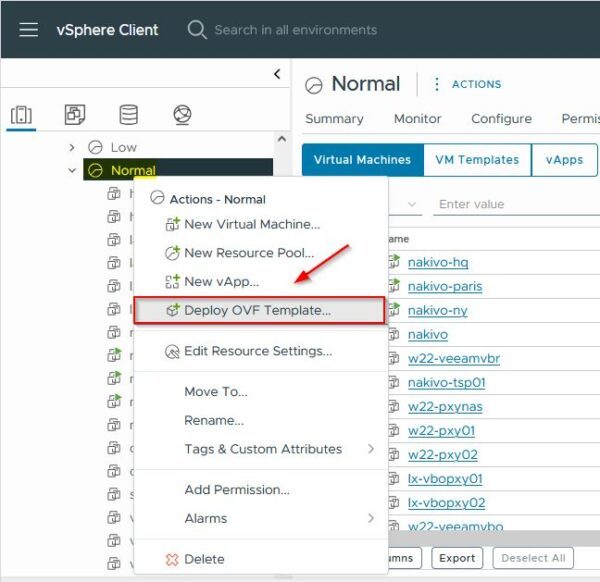Open the lx-vbopxy02 VM link

point(446,503)
